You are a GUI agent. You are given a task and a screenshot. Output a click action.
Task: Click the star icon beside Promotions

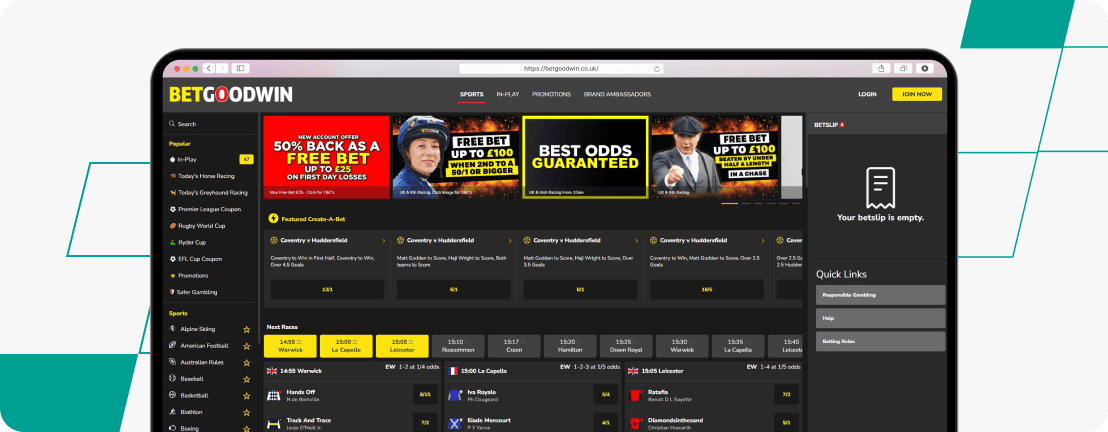(x=172, y=276)
